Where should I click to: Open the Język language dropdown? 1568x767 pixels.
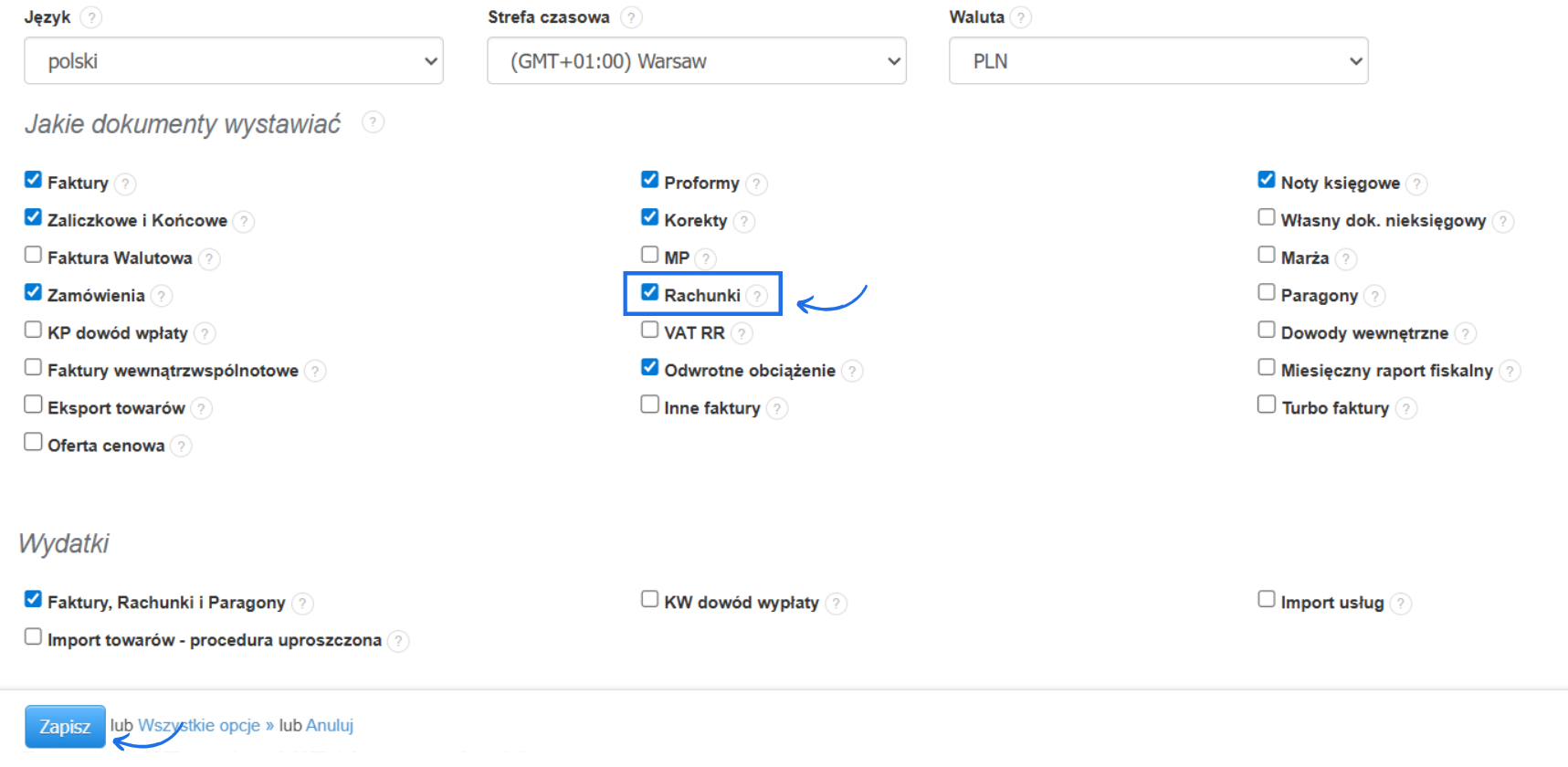234,61
